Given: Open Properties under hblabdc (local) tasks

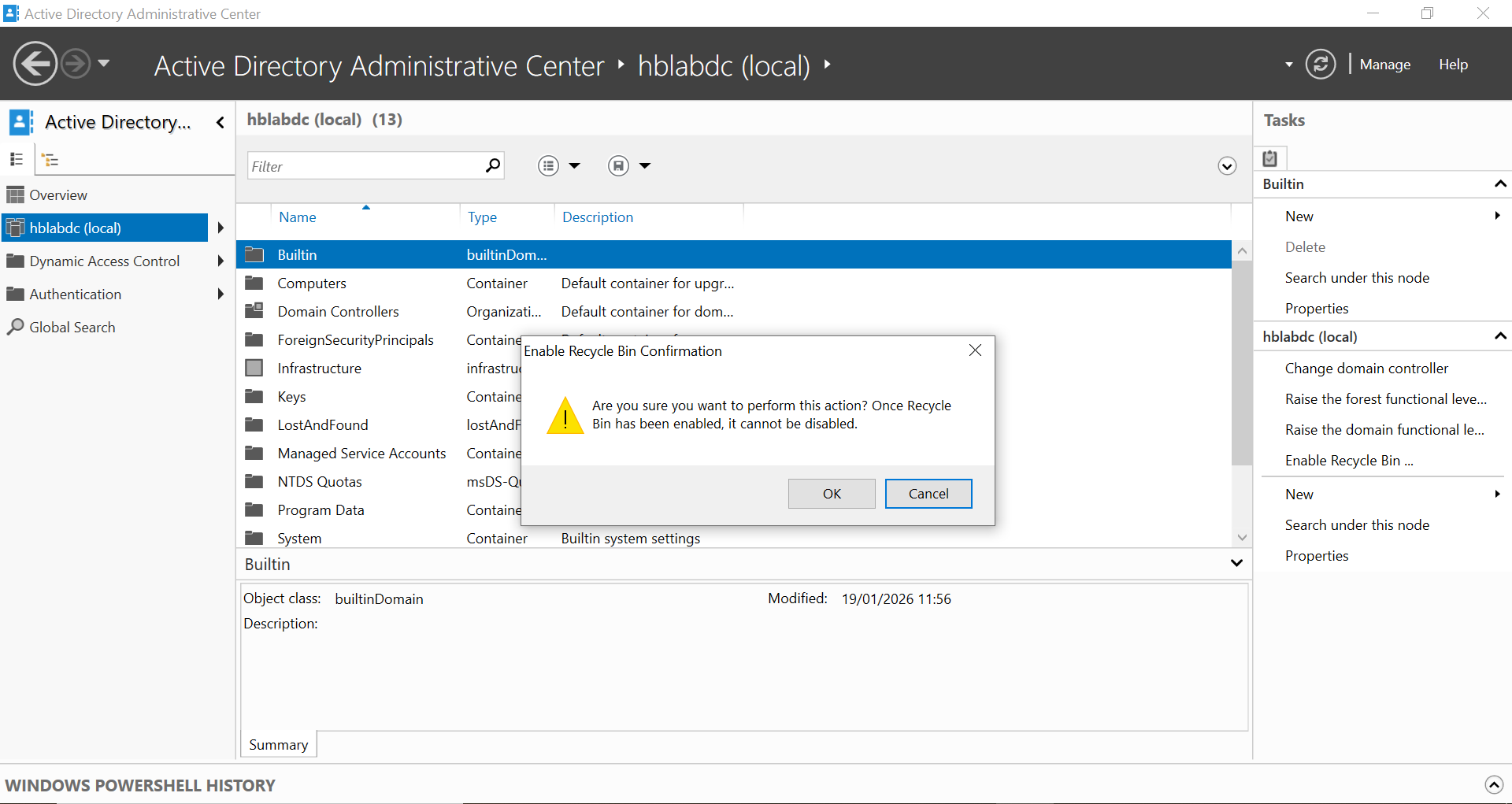Looking at the screenshot, I should (1317, 556).
